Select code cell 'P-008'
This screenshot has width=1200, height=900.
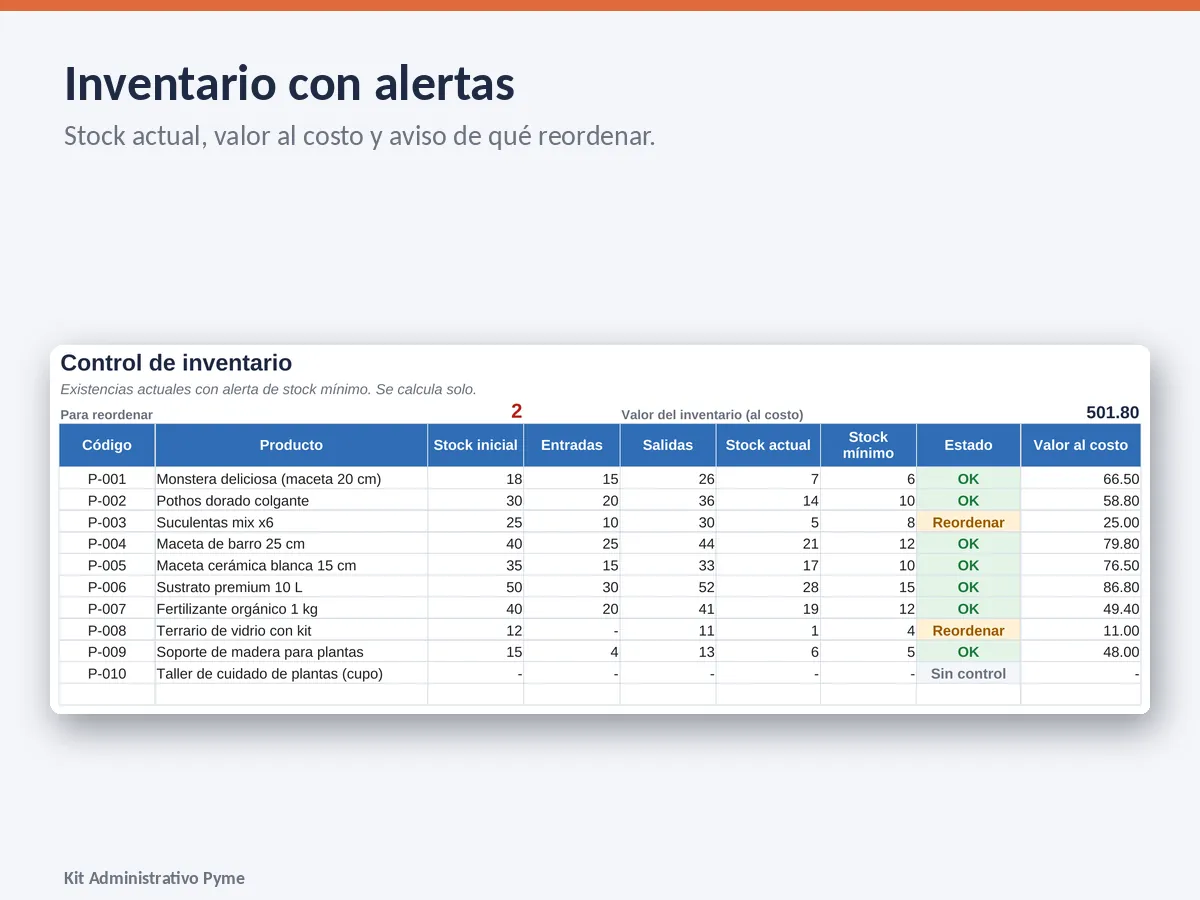pyautogui.click(x=107, y=630)
